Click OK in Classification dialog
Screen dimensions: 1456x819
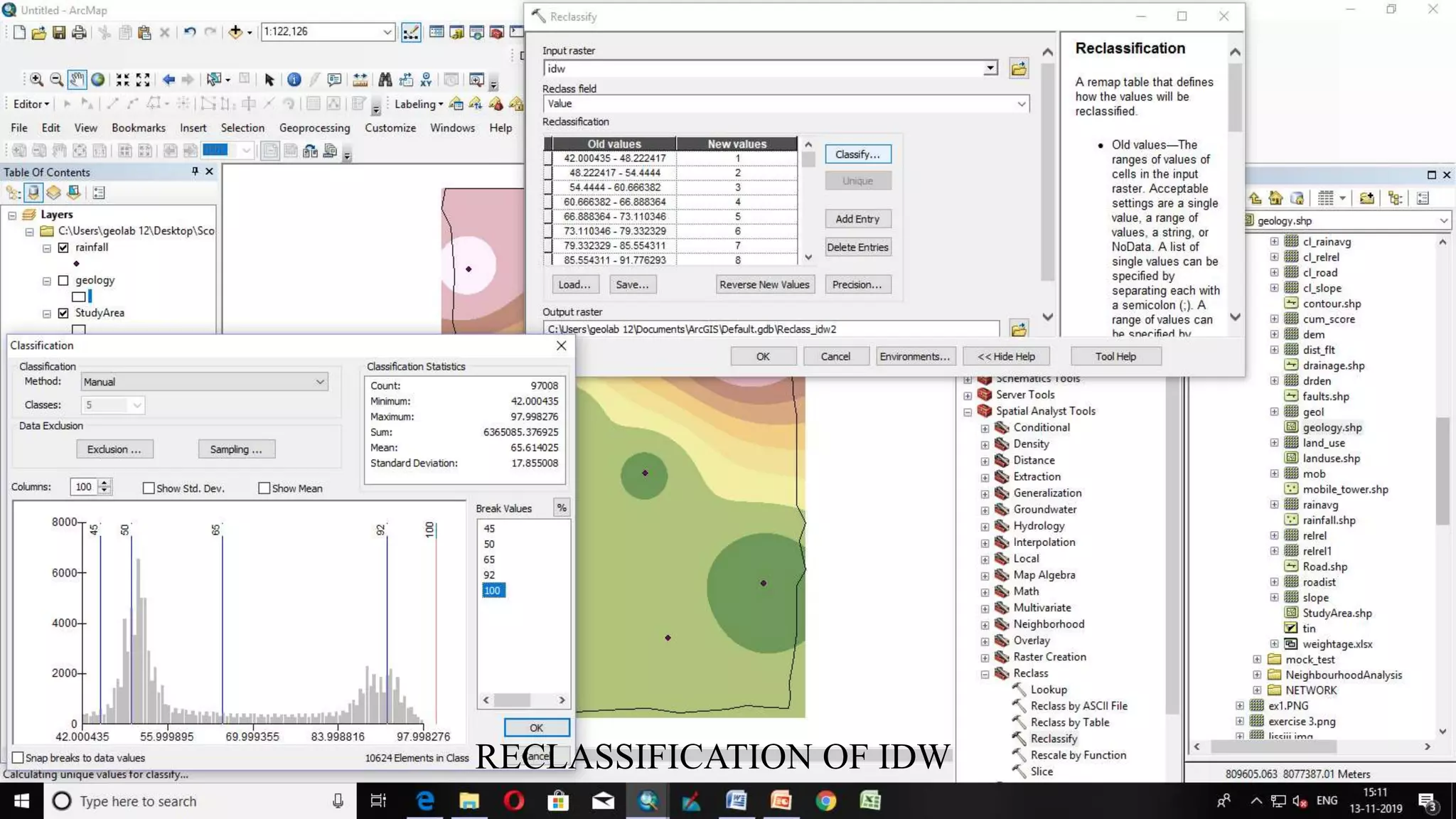tap(536, 727)
